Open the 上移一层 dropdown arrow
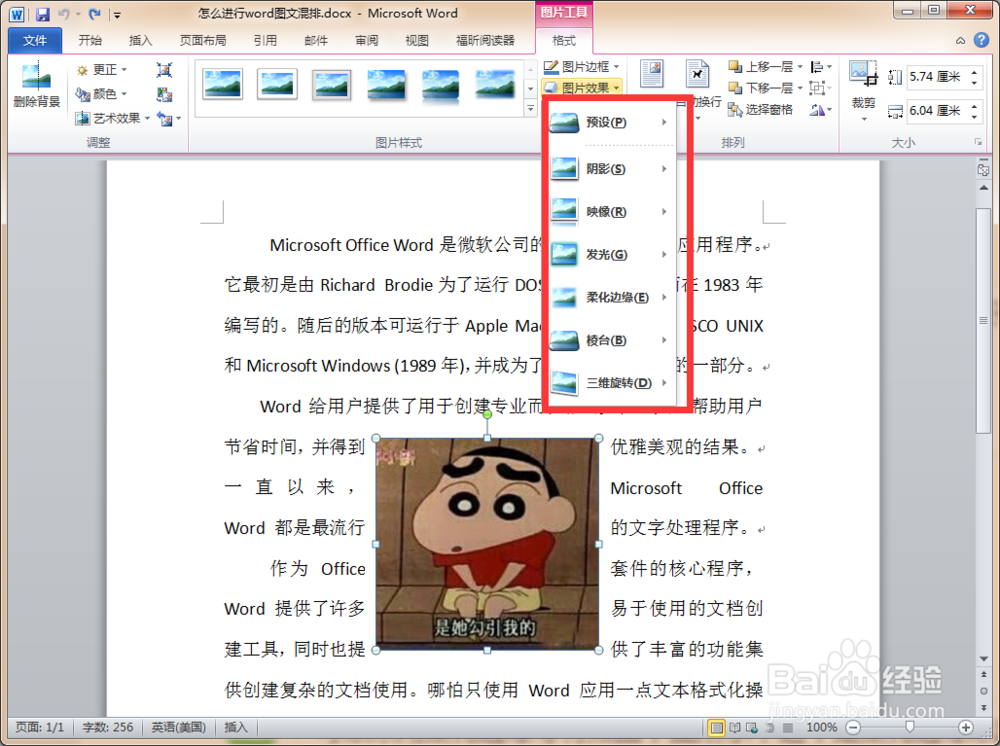 800,66
